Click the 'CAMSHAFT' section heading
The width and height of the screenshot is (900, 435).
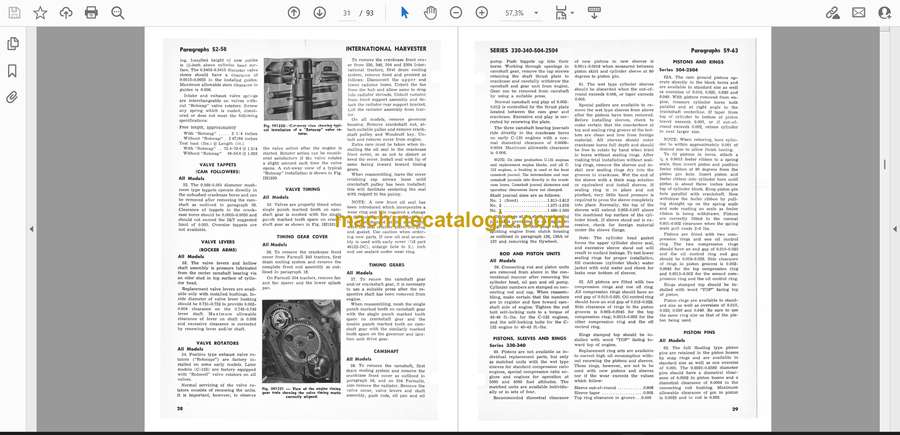coord(386,351)
